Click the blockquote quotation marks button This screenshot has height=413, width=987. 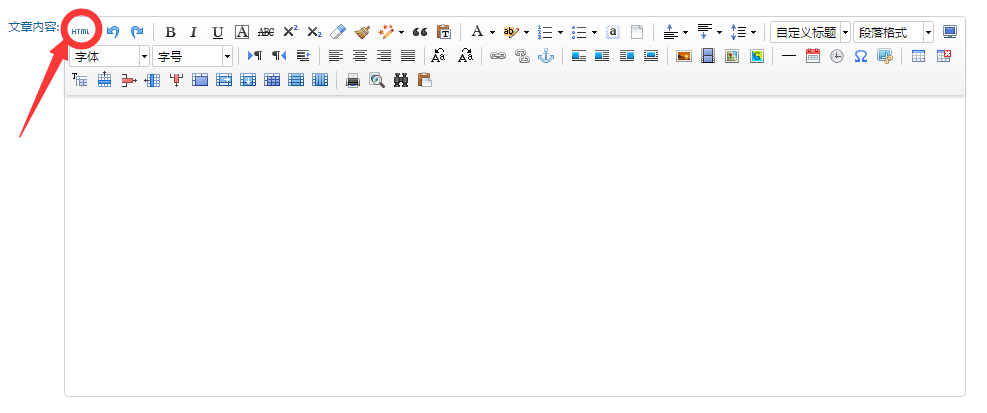420,32
